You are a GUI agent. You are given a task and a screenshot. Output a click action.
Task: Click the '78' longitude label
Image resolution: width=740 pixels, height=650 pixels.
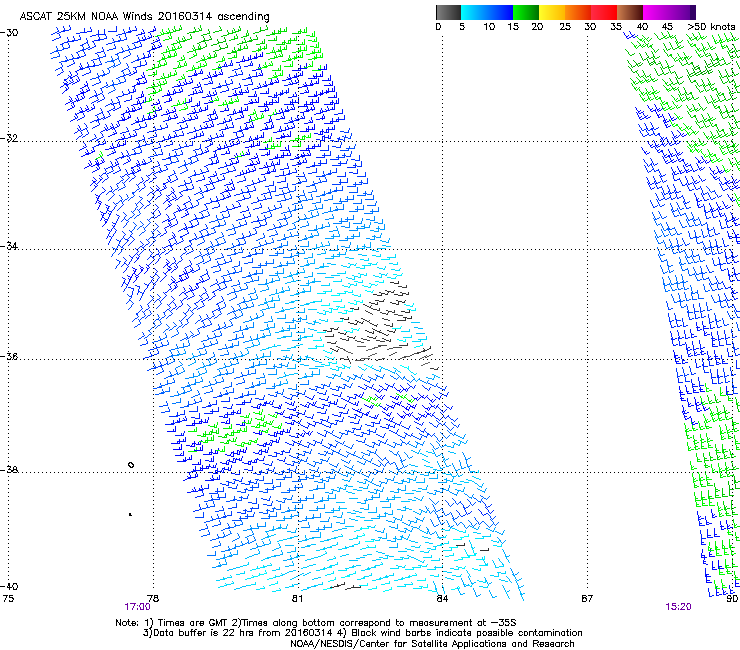pos(153,599)
